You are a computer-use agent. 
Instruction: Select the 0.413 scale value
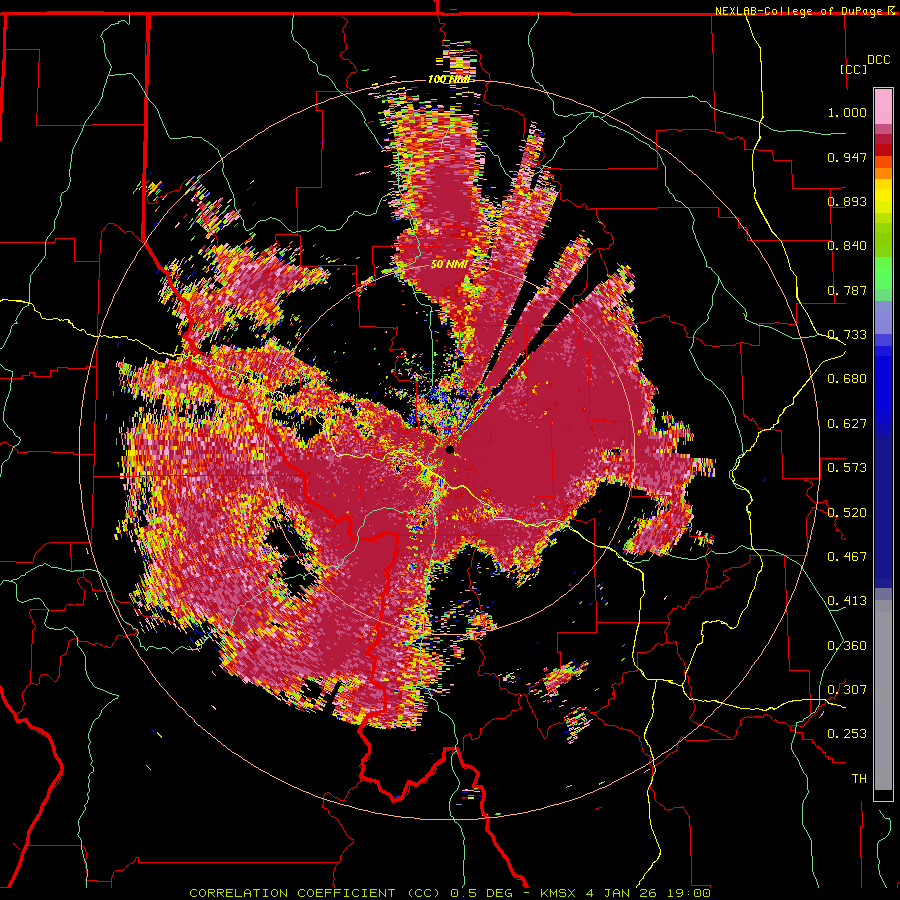(x=847, y=601)
